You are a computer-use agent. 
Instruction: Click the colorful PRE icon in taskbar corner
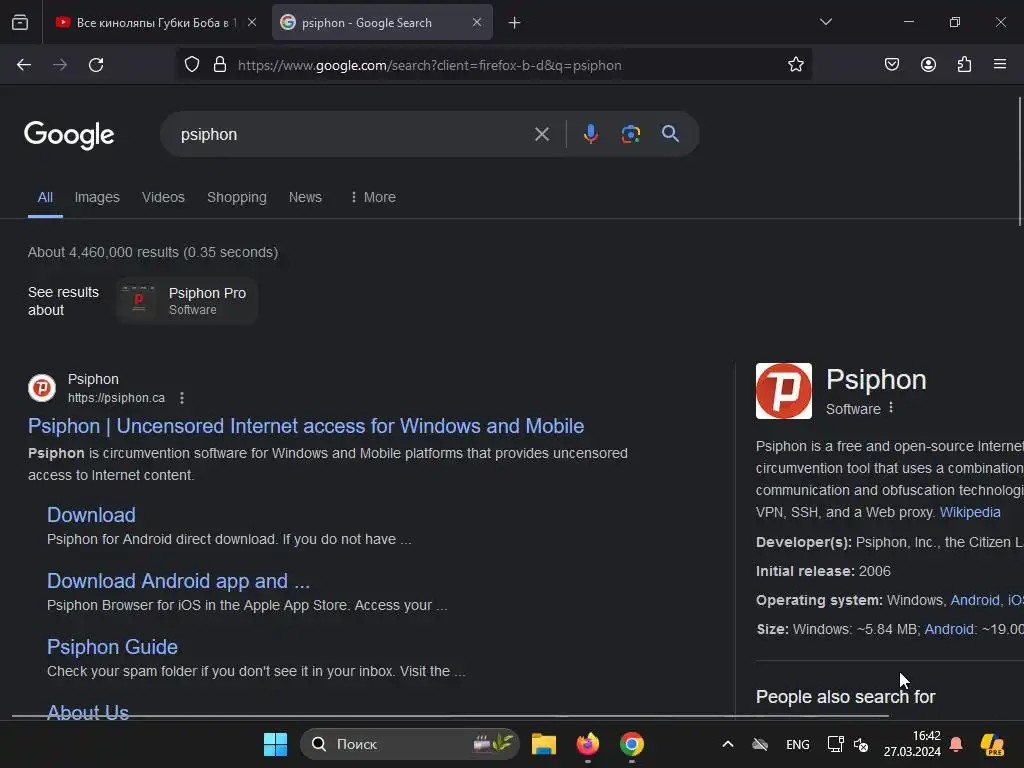pyautogui.click(x=992, y=744)
